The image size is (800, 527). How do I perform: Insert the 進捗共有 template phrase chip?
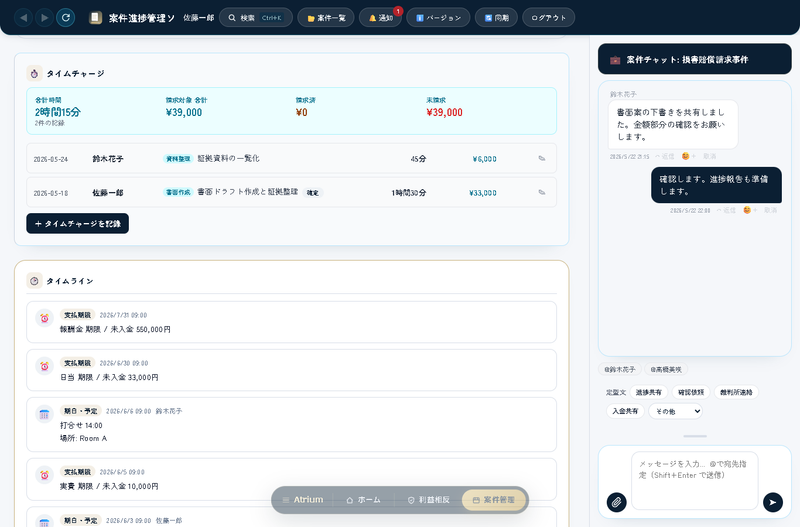point(648,392)
